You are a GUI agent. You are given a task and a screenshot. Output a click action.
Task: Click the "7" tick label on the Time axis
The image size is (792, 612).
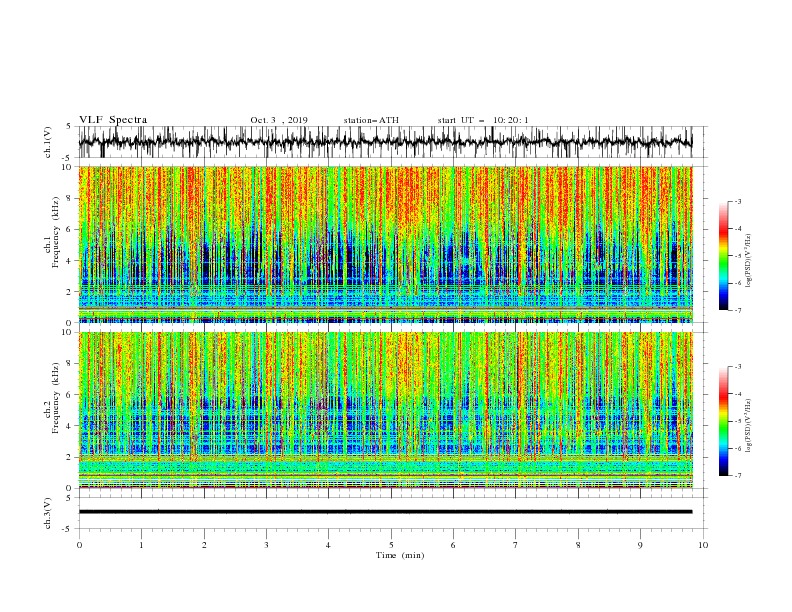click(515, 545)
